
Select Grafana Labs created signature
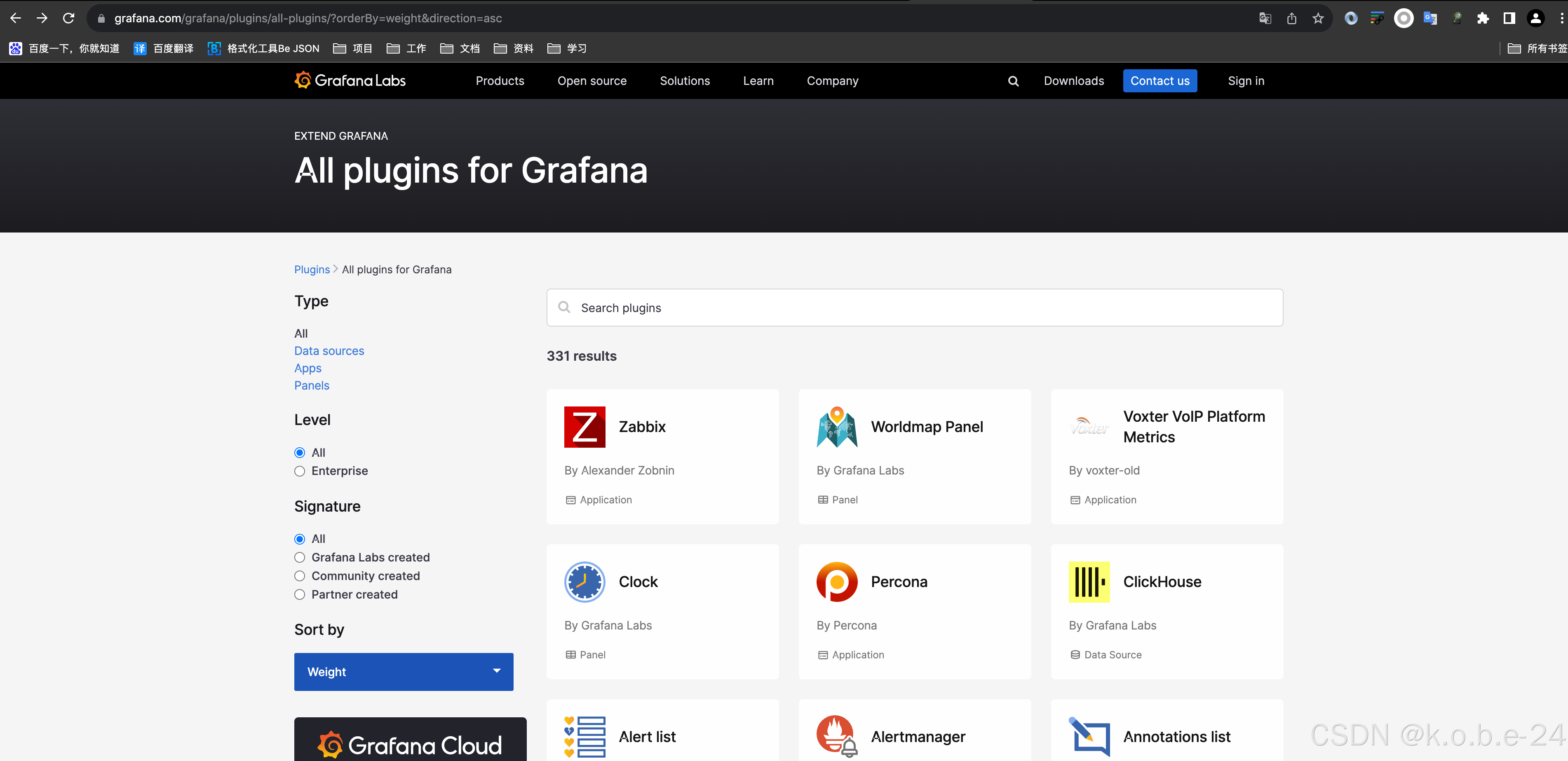pyautogui.click(x=300, y=557)
